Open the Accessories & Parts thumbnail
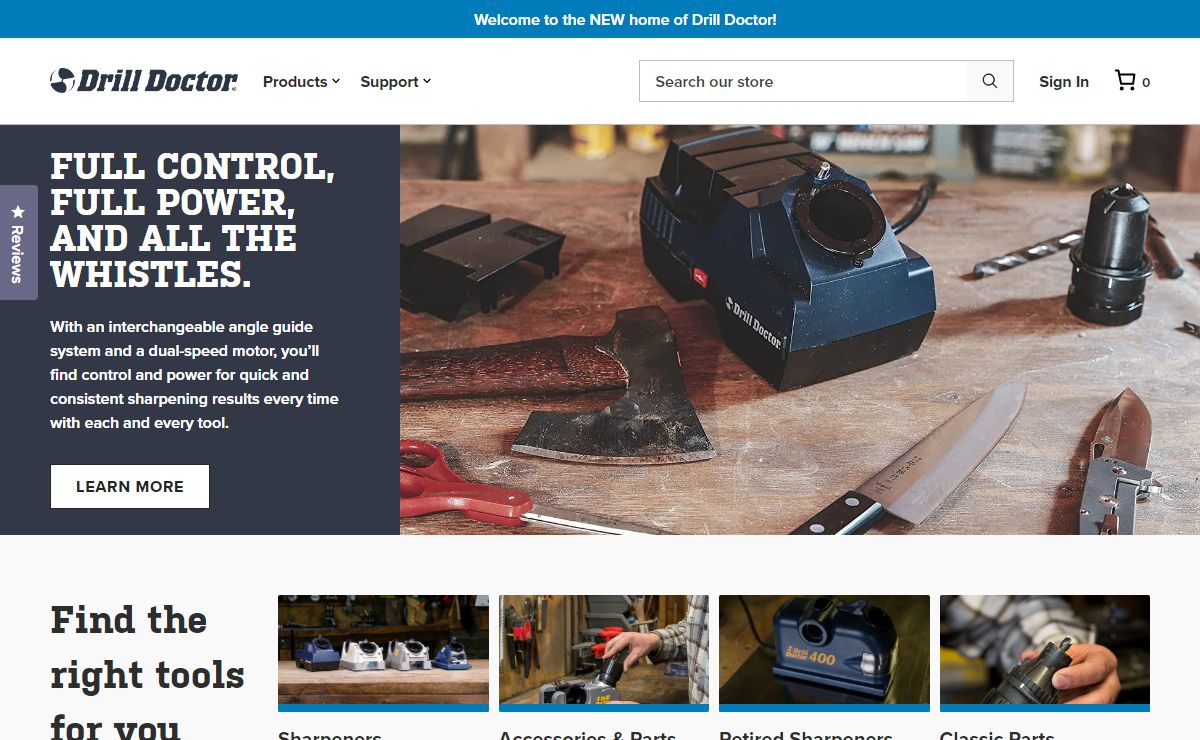Image resolution: width=1200 pixels, height=740 pixels. (x=604, y=652)
